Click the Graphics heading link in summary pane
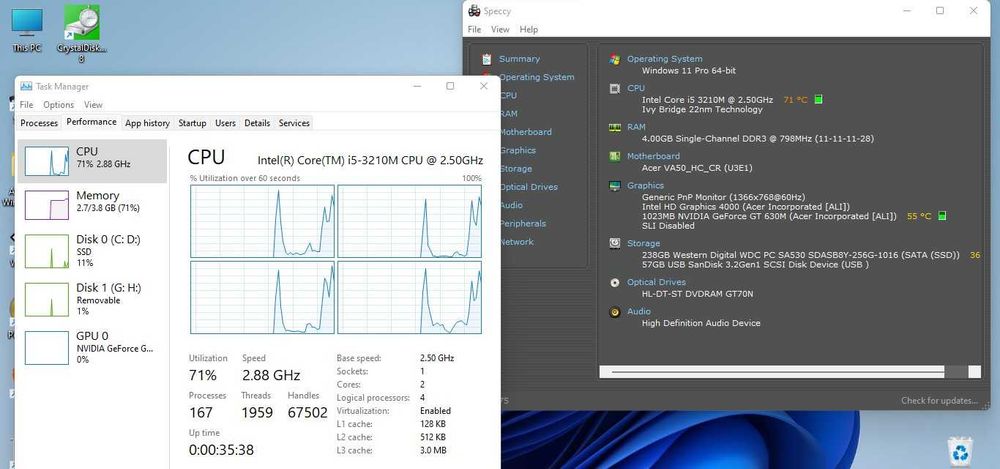The width and height of the screenshot is (1000, 469). [x=645, y=186]
